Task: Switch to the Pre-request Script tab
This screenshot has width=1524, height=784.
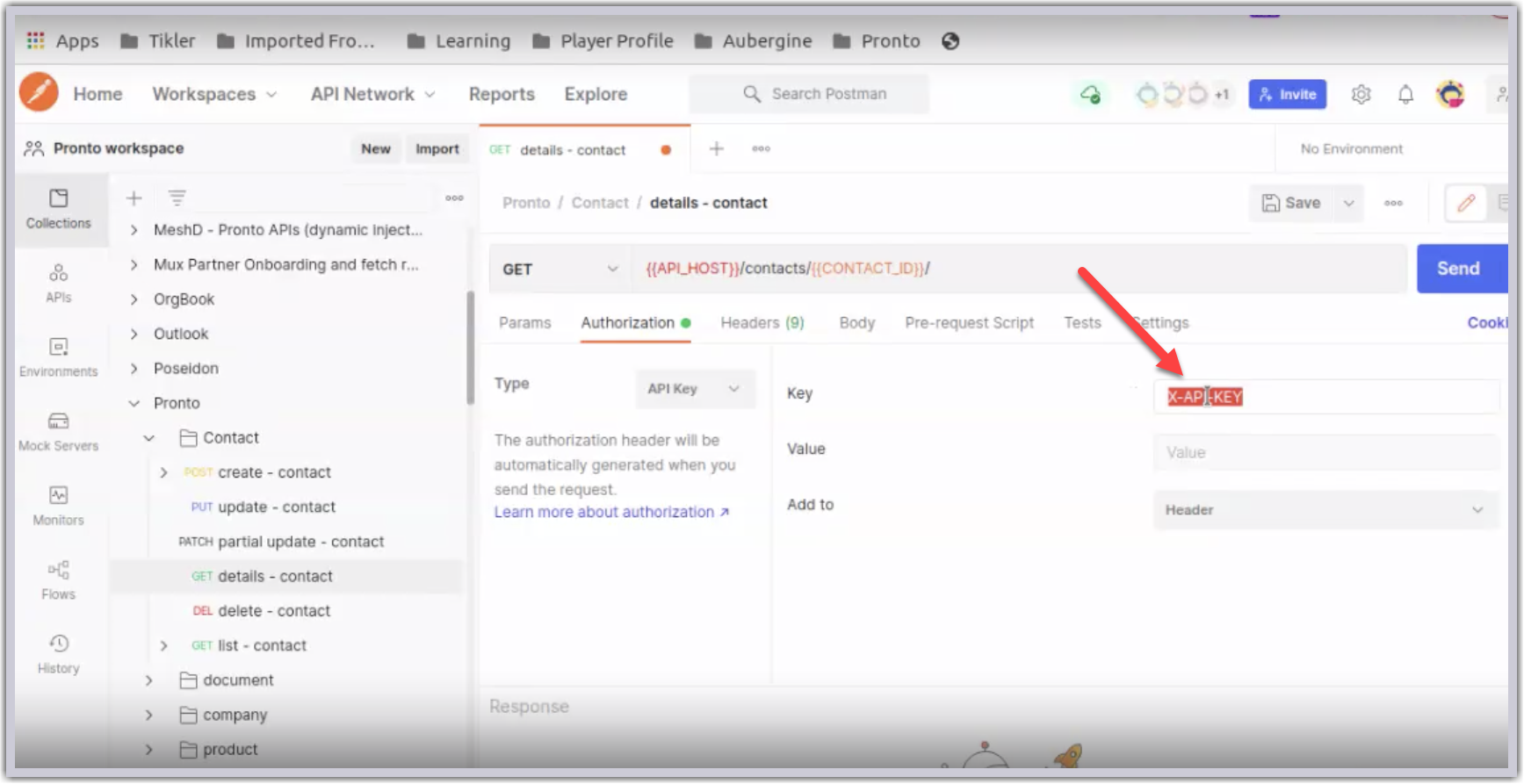Action: tap(969, 323)
